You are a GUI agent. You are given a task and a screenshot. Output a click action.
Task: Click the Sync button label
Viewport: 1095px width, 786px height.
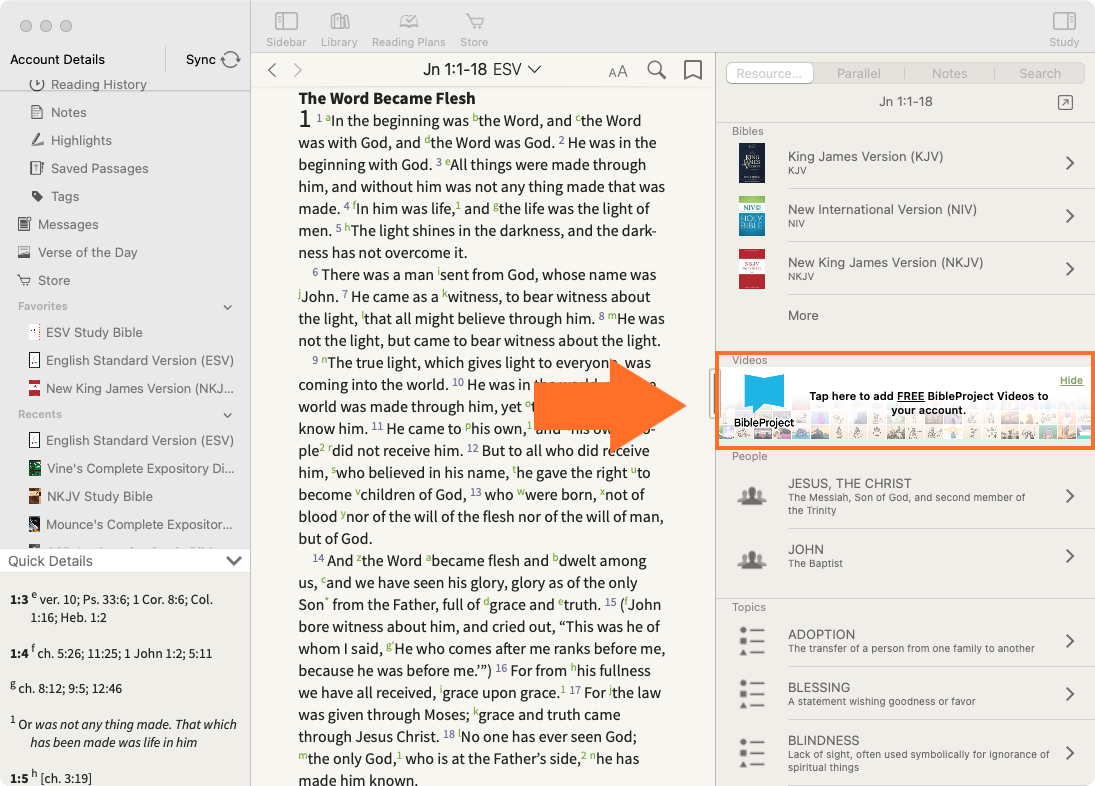[200, 60]
